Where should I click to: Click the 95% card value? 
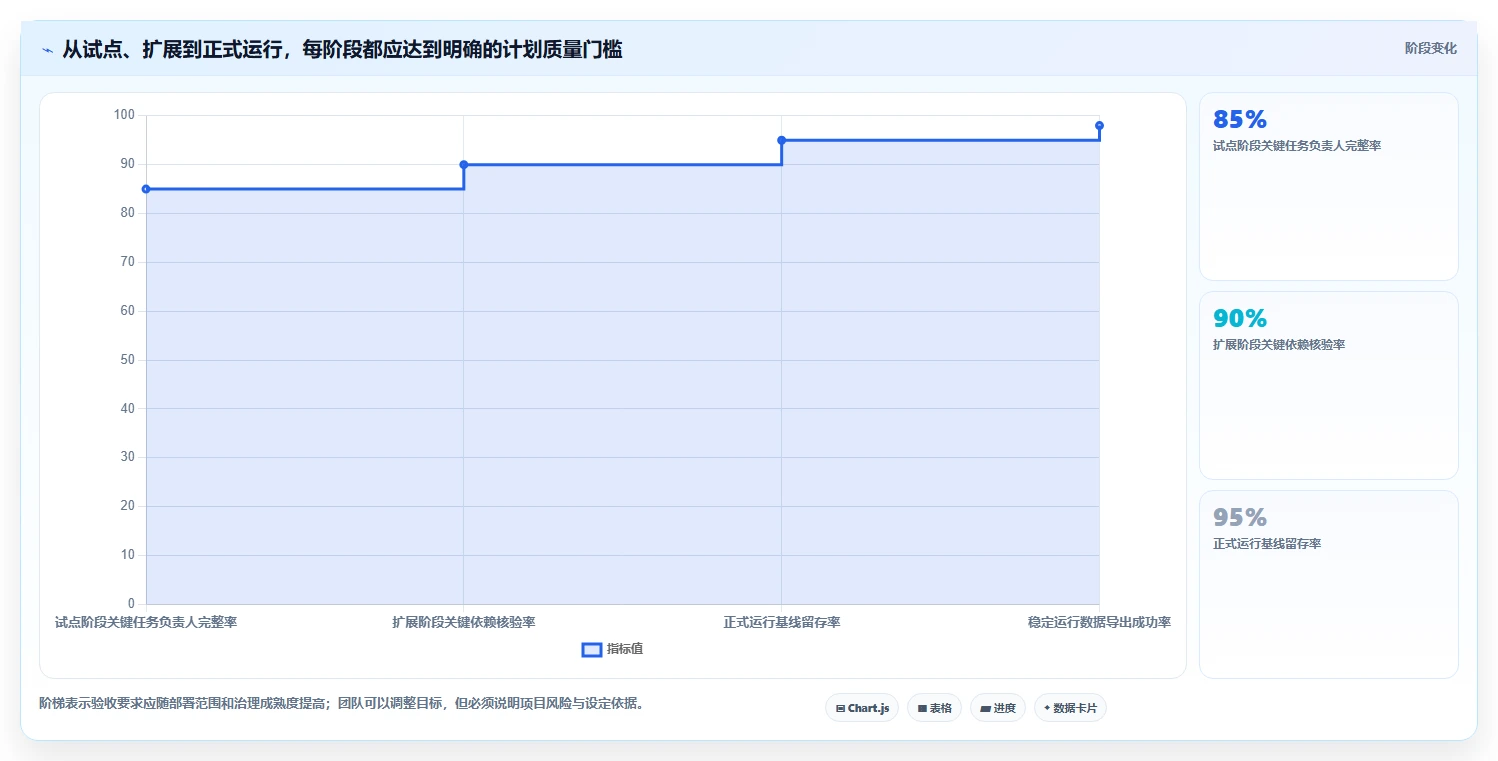point(1240,517)
